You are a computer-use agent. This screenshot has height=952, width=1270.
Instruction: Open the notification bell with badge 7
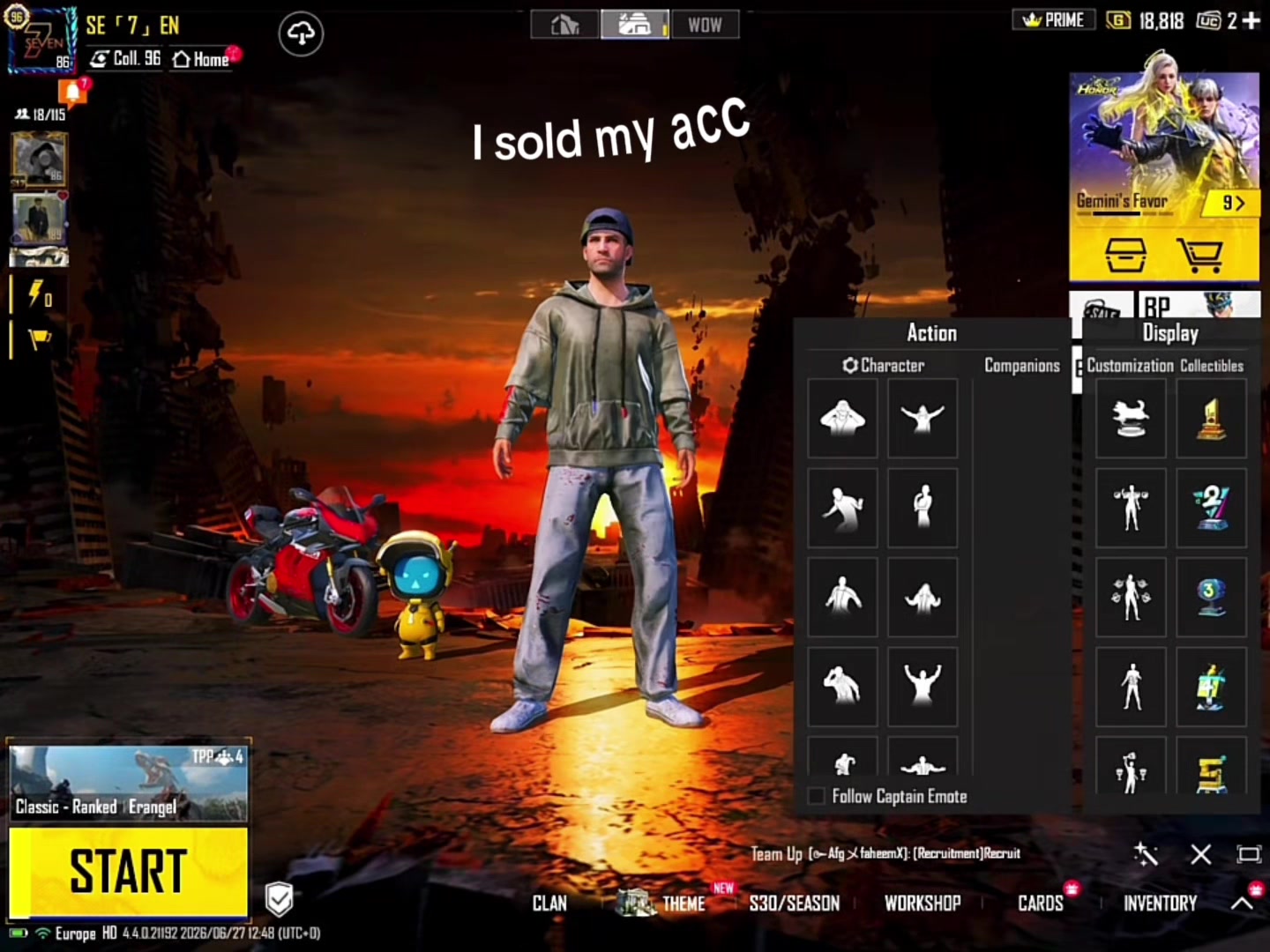coord(73,93)
